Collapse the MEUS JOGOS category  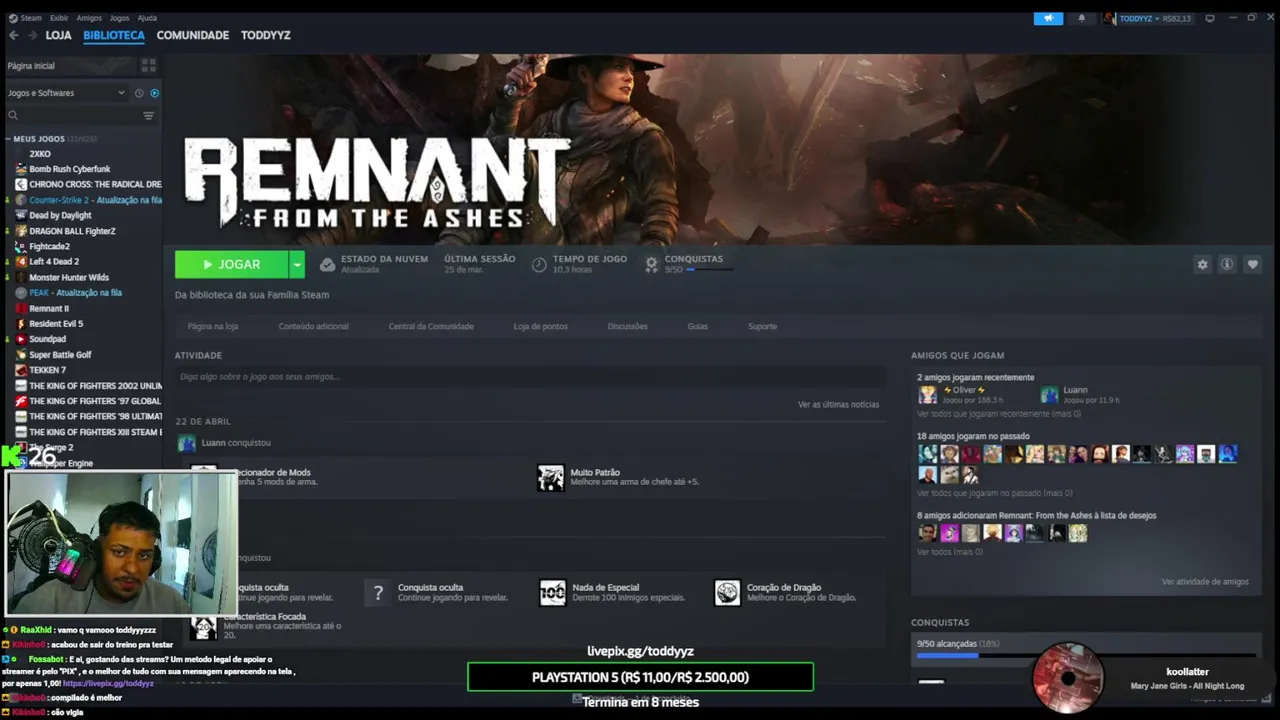[x=8, y=139]
